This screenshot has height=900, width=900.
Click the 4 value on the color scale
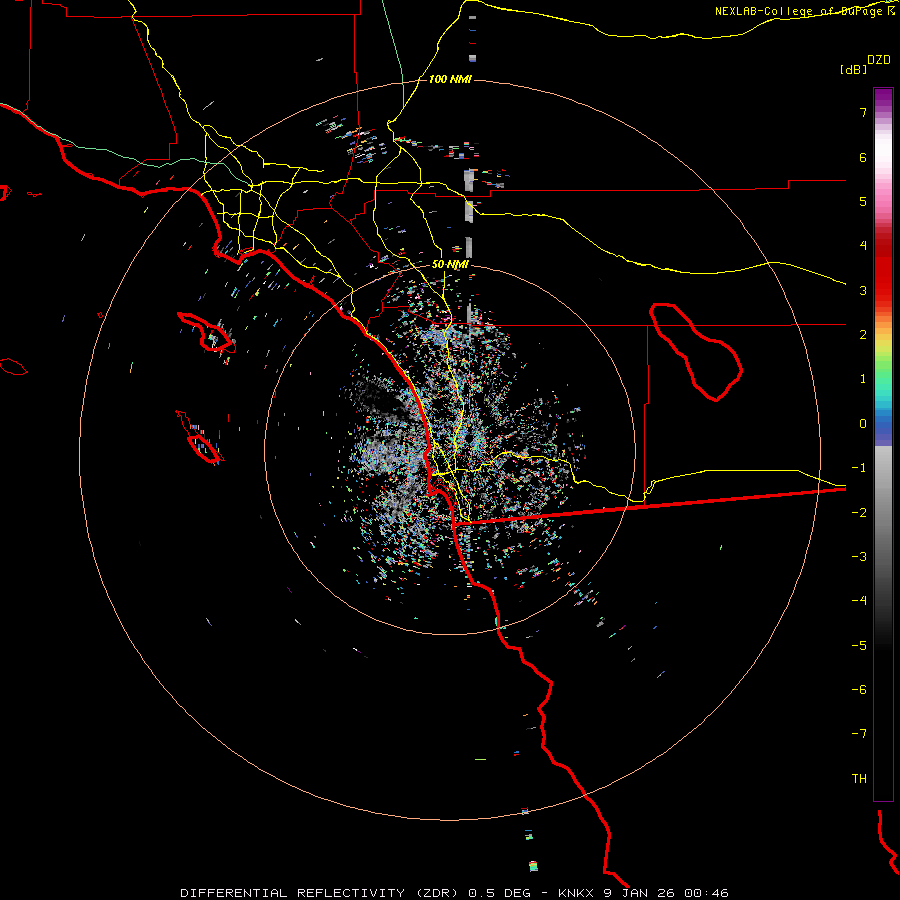863,246
